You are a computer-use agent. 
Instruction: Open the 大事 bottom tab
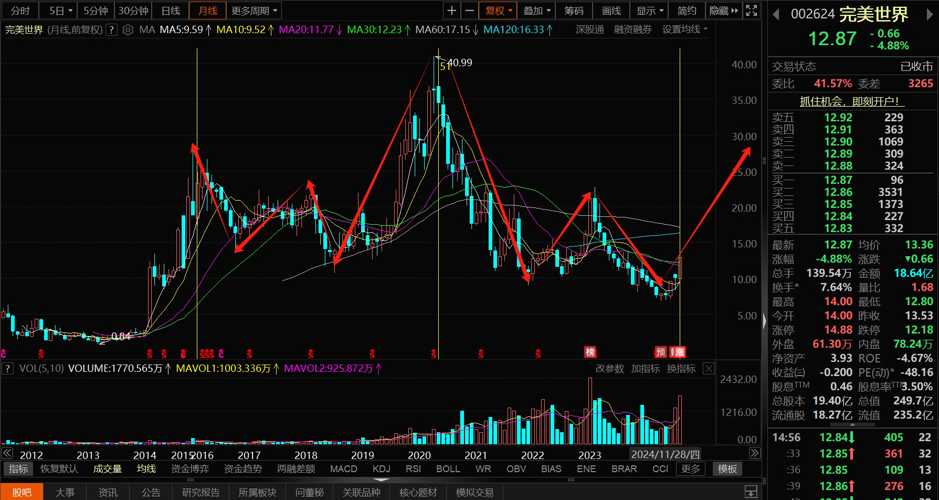(x=65, y=493)
